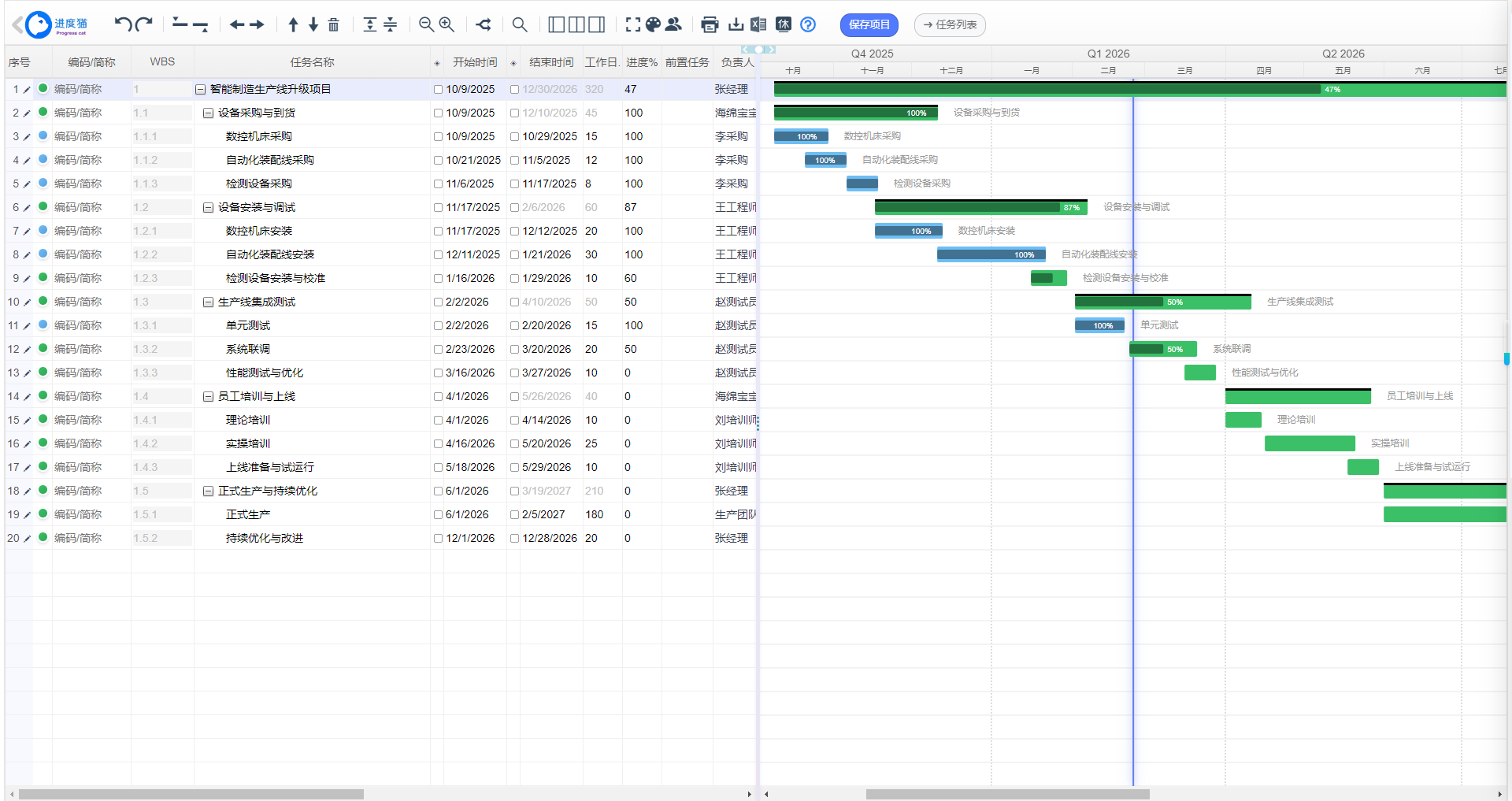Enter fullscreen mode
The height and width of the screenshot is (801, 1512).
633,24
